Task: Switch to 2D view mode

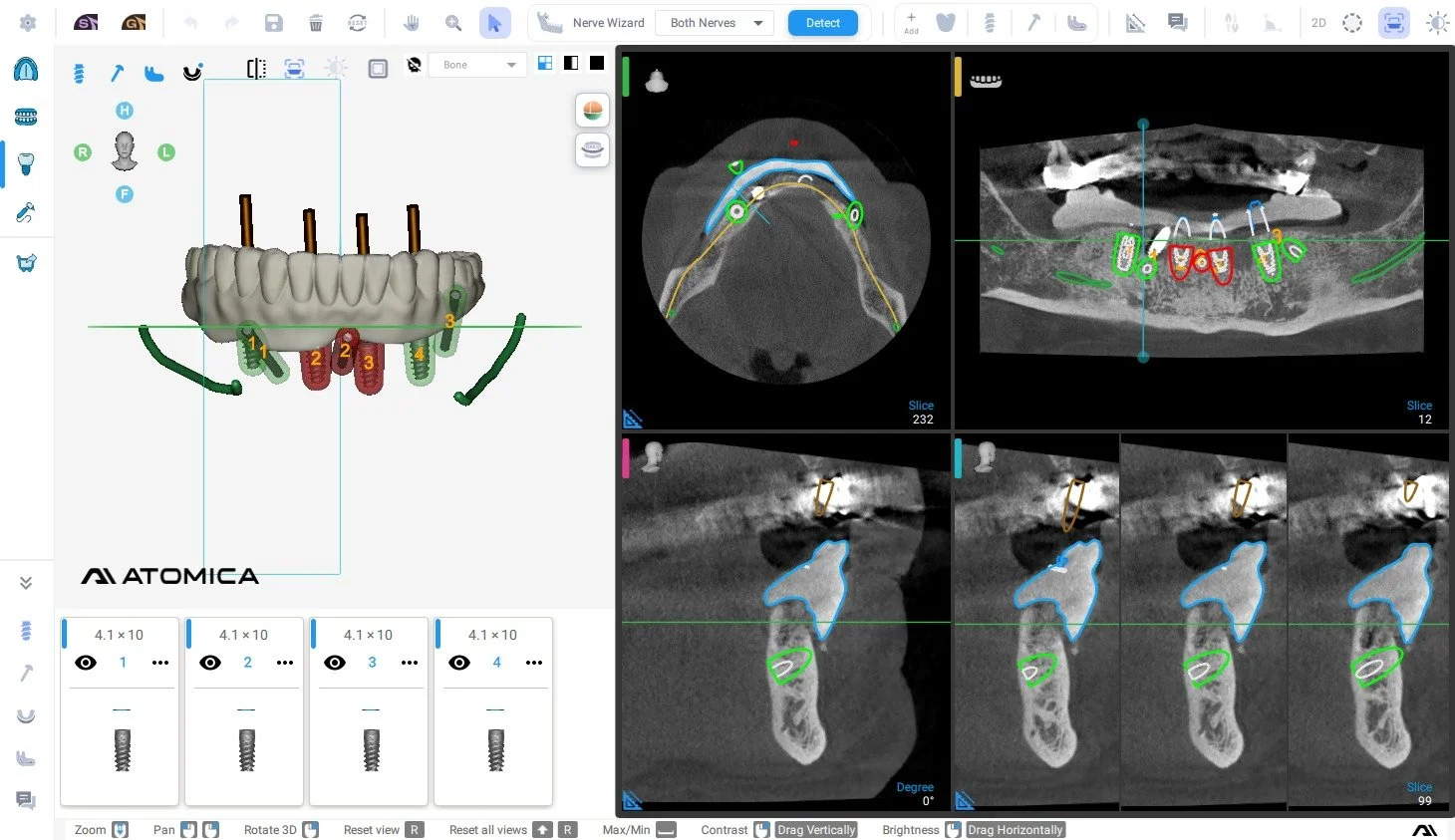Action: pos(1318,22)
